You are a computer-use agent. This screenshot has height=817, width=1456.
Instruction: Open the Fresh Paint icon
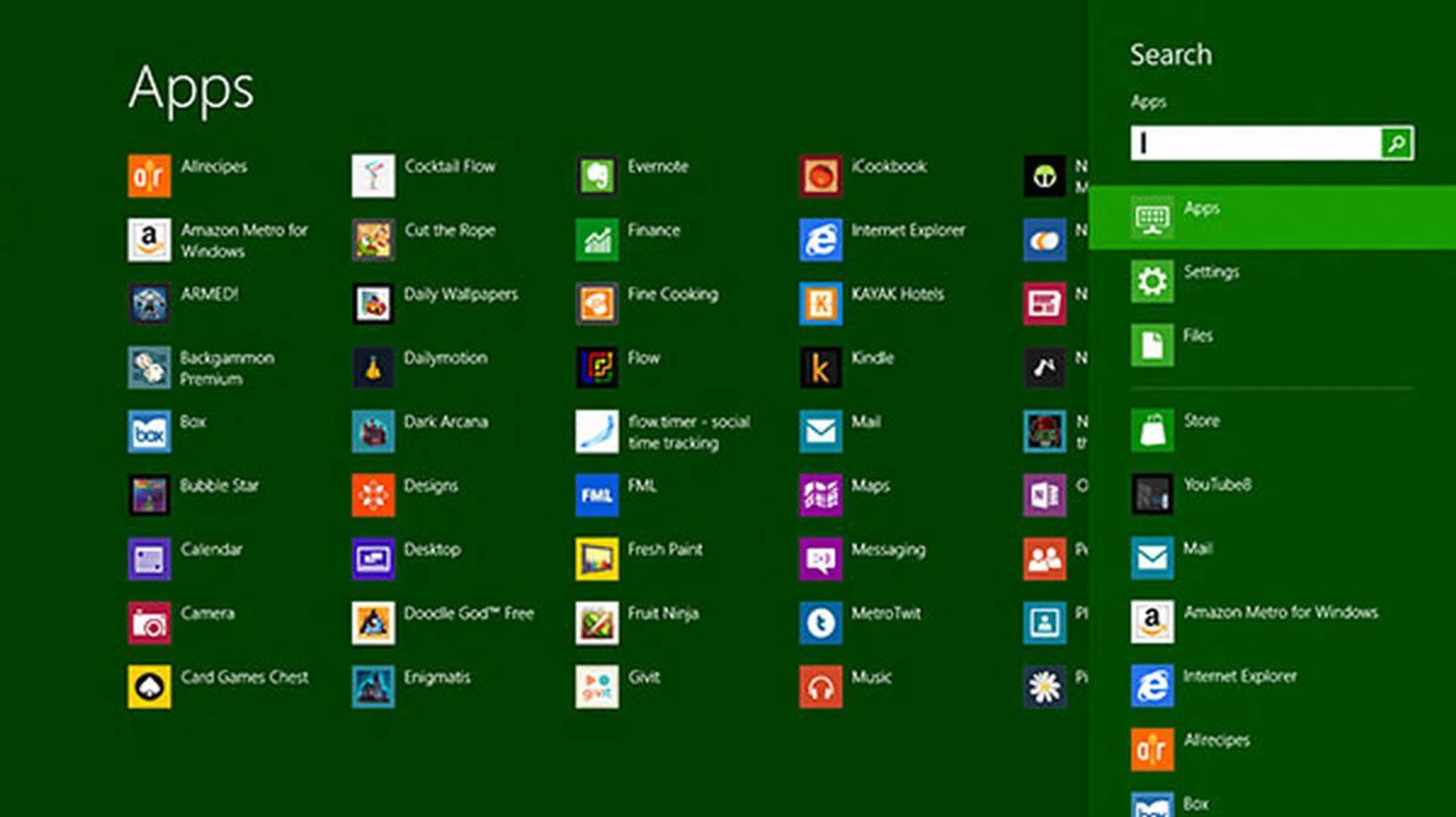click(597, 559)
